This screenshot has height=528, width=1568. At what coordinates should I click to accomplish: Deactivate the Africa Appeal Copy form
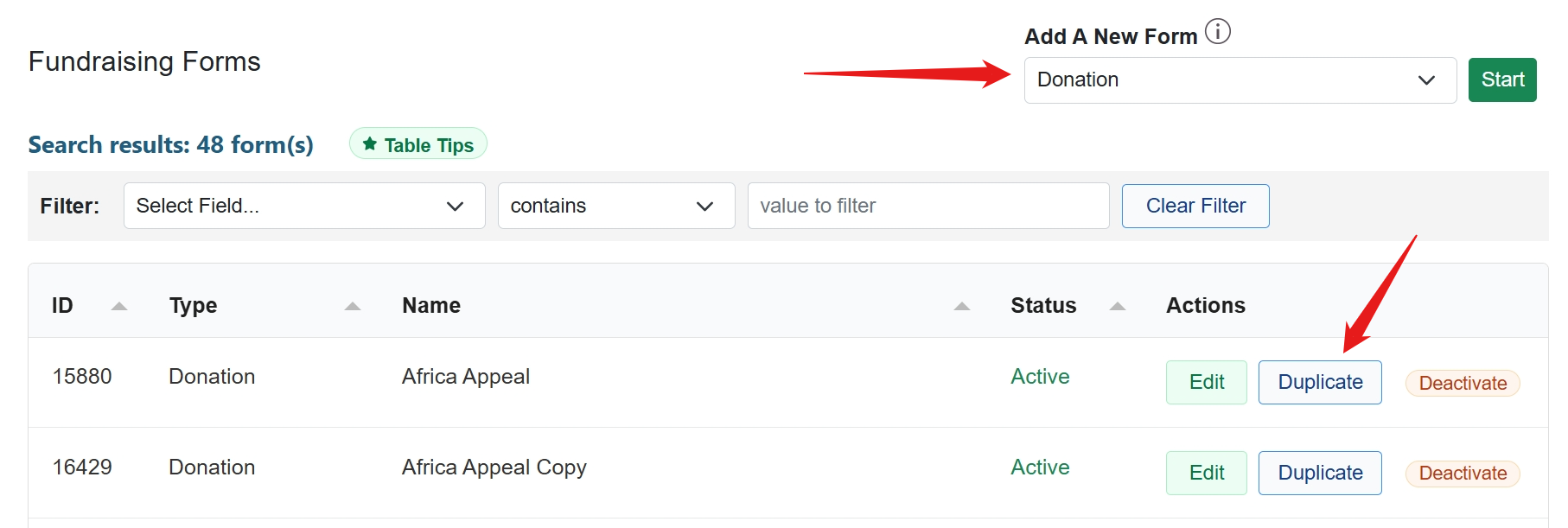pos(1462,474)
